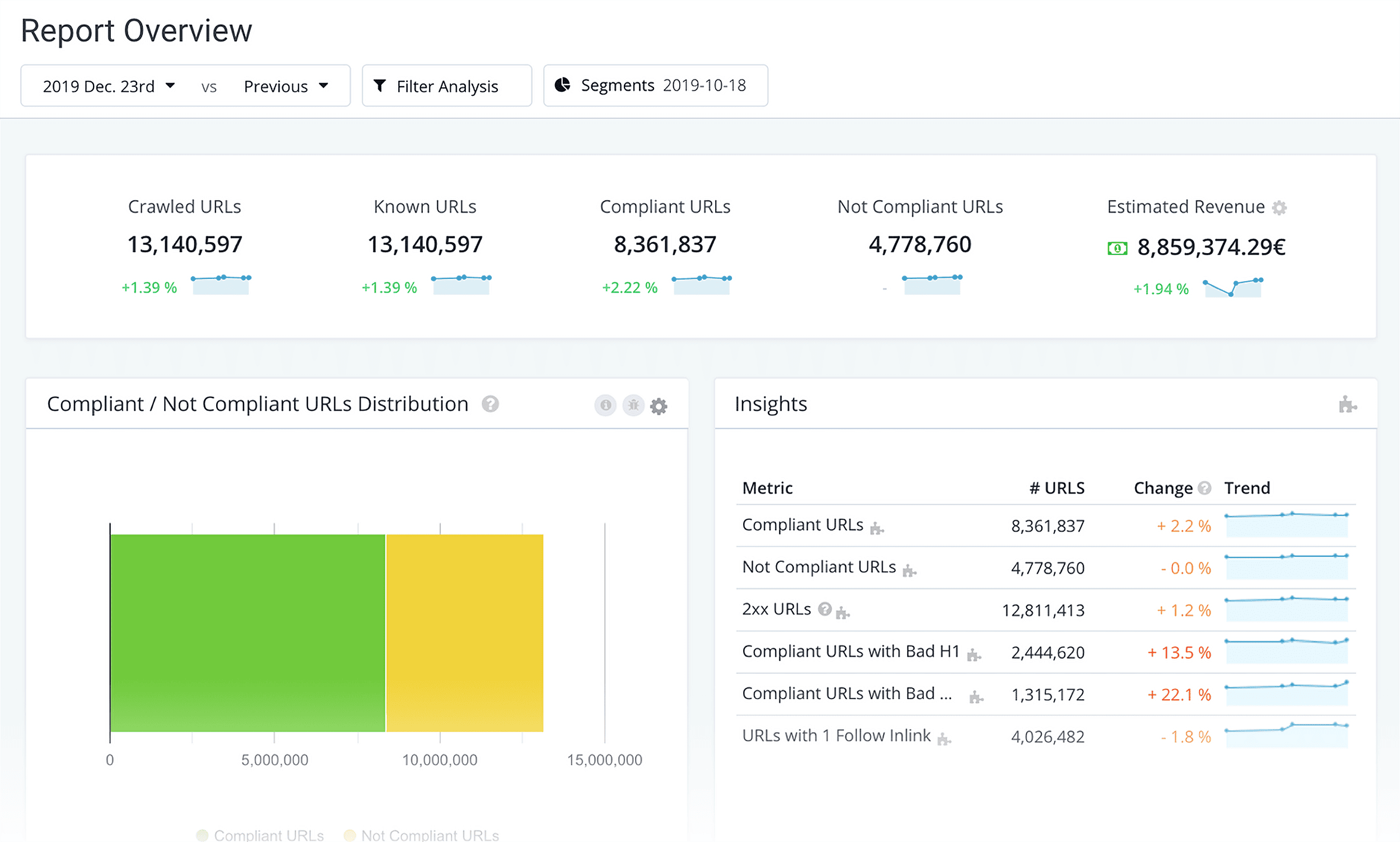This screenshot has width=1400, height=842.
Task: Click the + 22.1 % change value
Action: click(1179, 695)
